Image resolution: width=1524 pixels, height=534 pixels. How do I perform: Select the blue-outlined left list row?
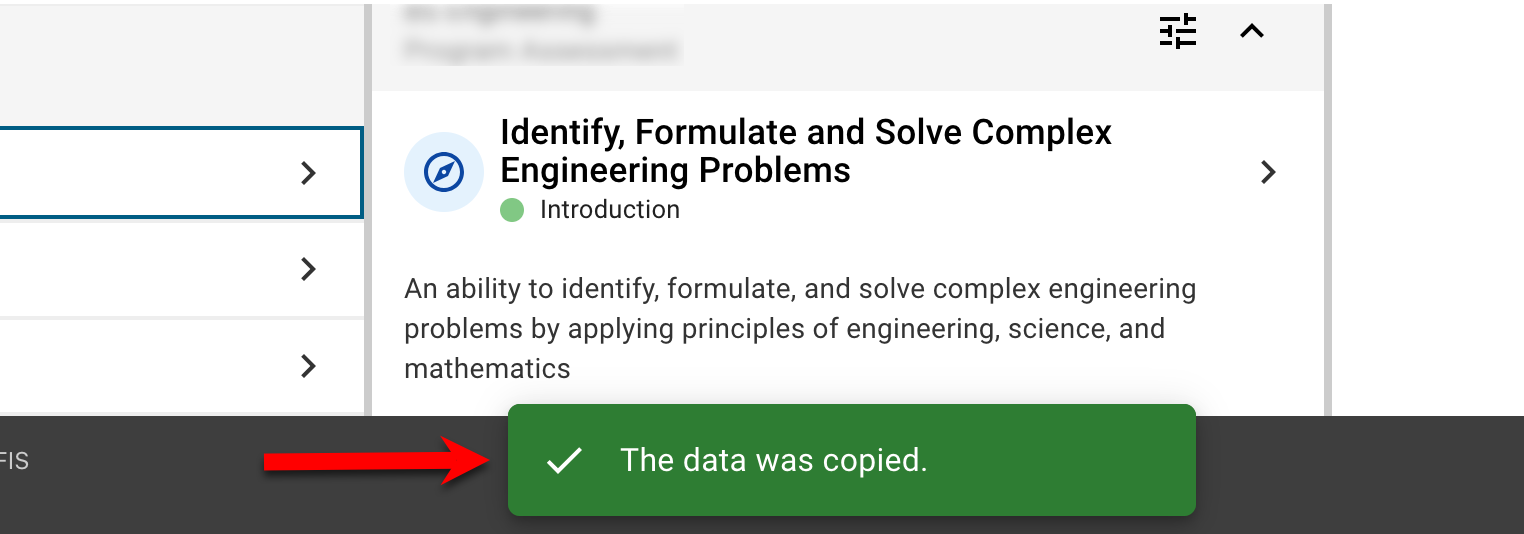150,173
